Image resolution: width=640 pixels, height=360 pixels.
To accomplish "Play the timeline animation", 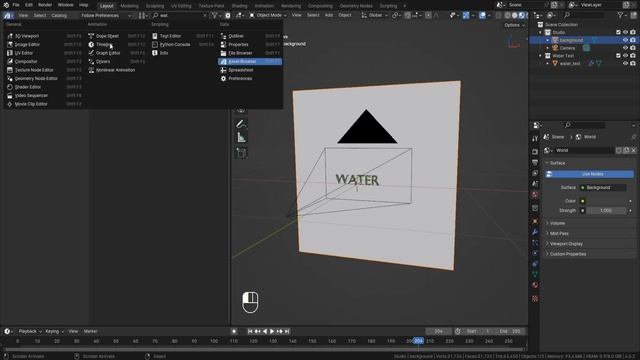I will 272,331.
